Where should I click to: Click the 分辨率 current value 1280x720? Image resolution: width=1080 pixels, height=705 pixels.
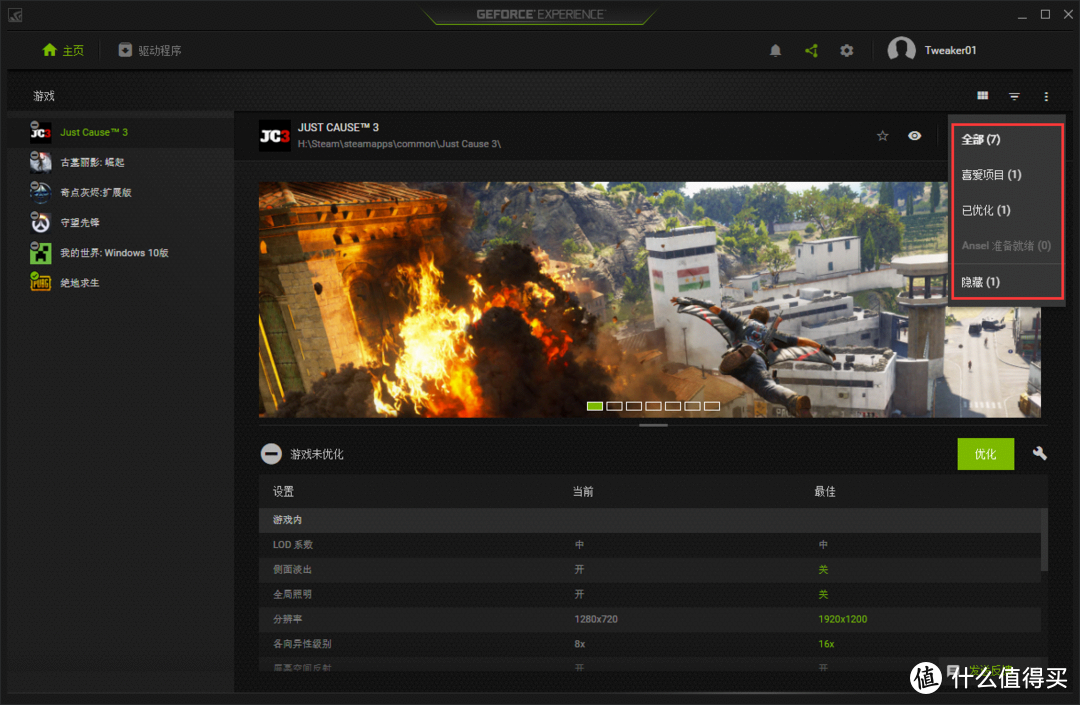click(596, 619)
